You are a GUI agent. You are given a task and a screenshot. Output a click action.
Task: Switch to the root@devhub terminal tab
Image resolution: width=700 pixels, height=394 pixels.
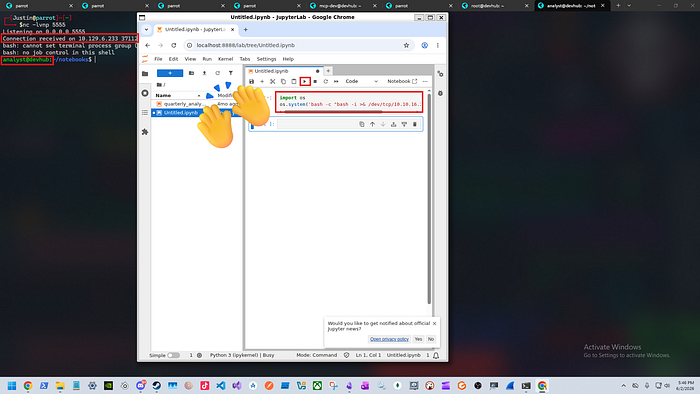(495, 6)
